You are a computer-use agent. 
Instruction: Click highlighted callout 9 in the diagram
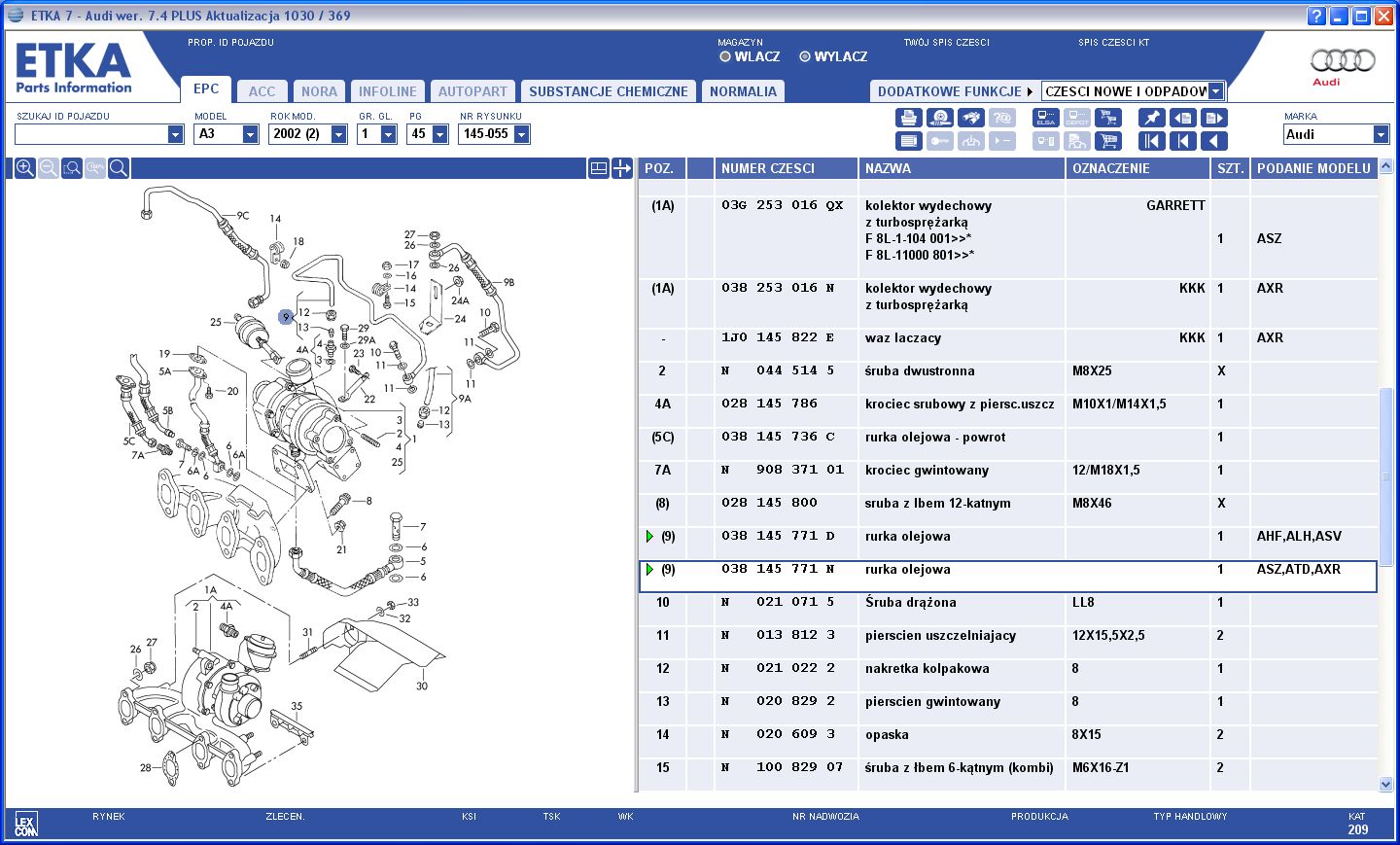[x=286, y=317]
